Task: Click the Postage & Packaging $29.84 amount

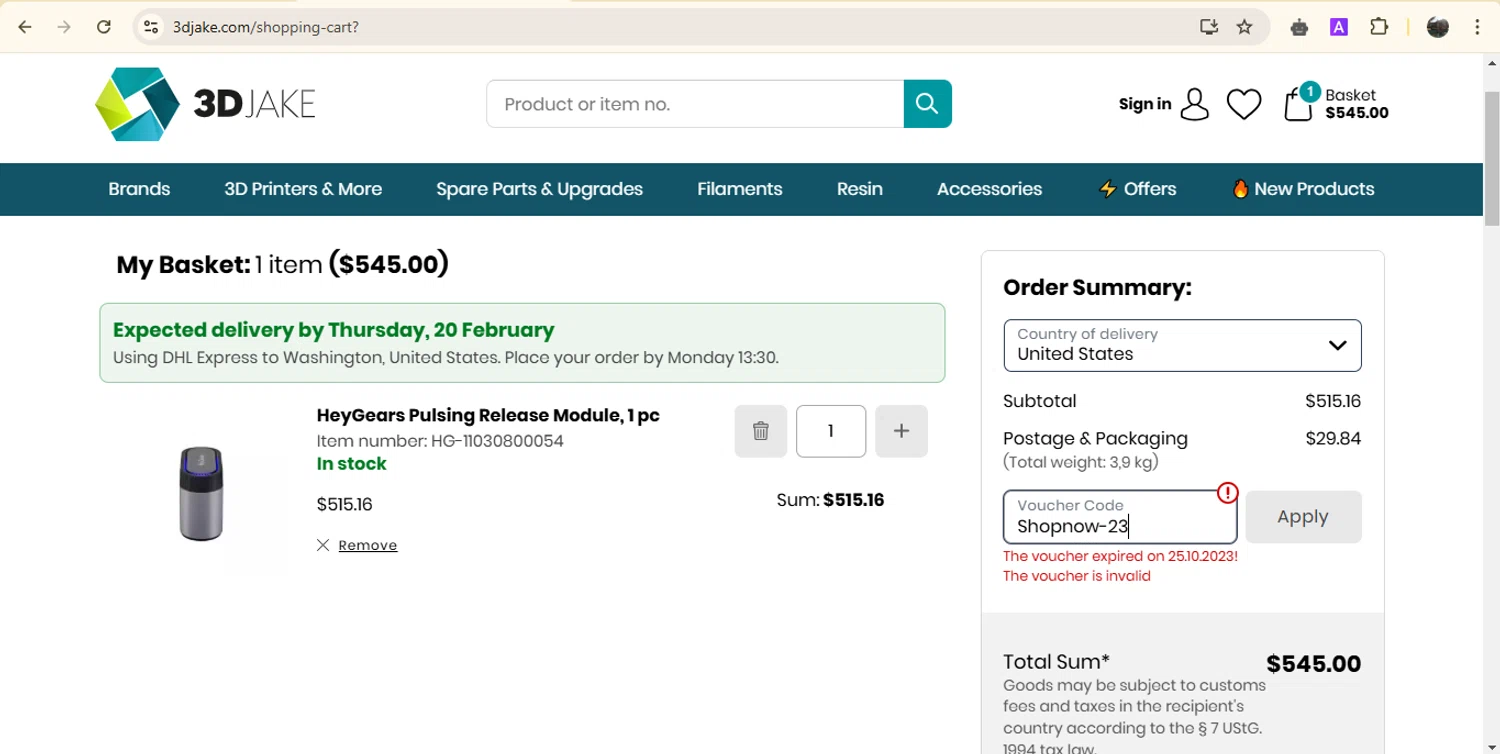Action: click(1333, 438)
